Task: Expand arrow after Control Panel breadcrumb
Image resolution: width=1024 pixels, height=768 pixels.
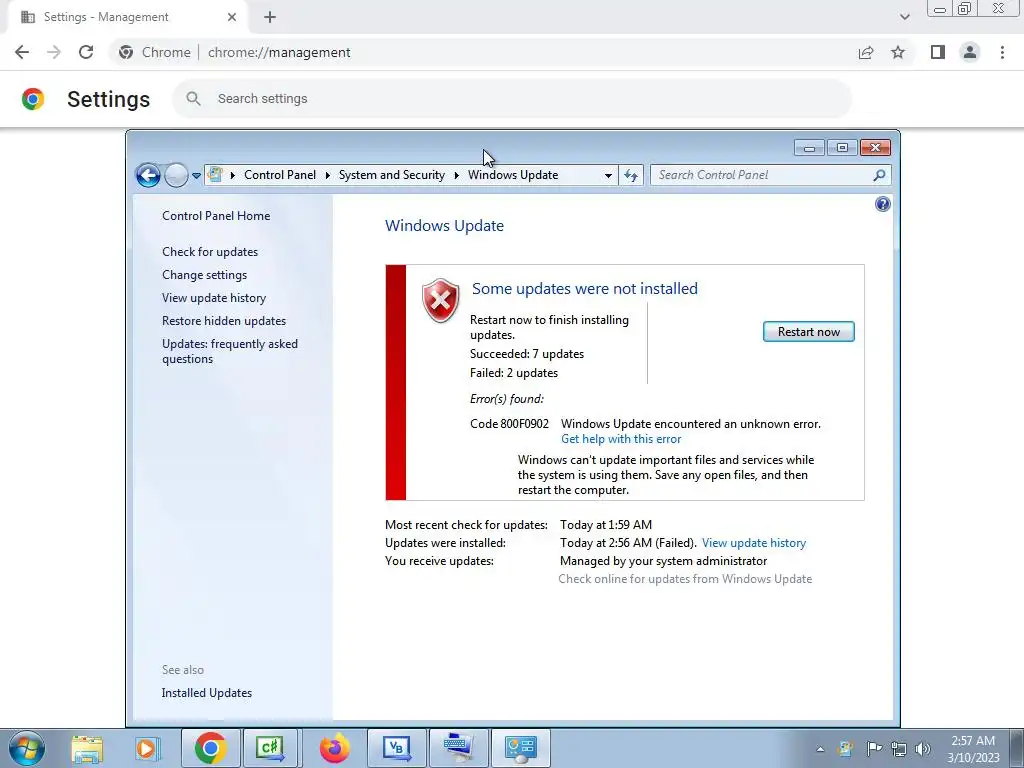Action: 327,175
